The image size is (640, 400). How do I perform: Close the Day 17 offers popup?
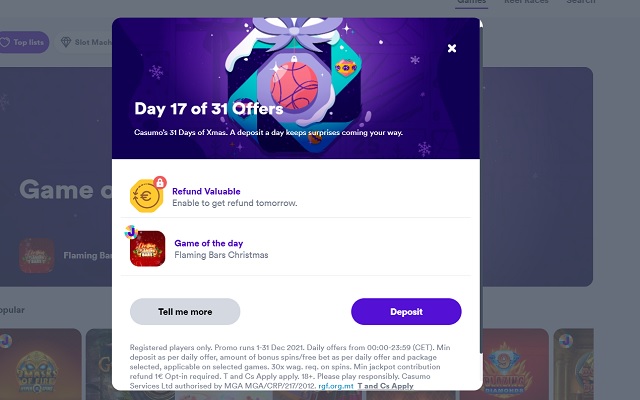pyautogui.click(x=451, y=48)
